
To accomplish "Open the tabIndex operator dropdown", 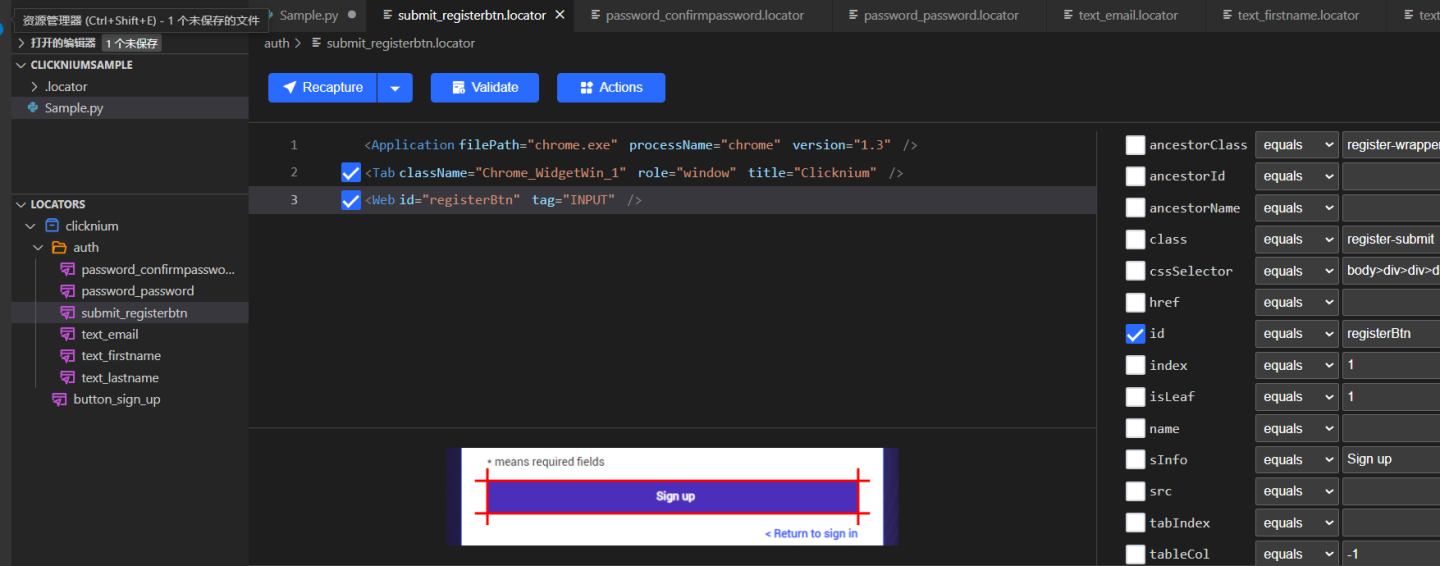I will pyautogui.click(x=1297, y=523).
